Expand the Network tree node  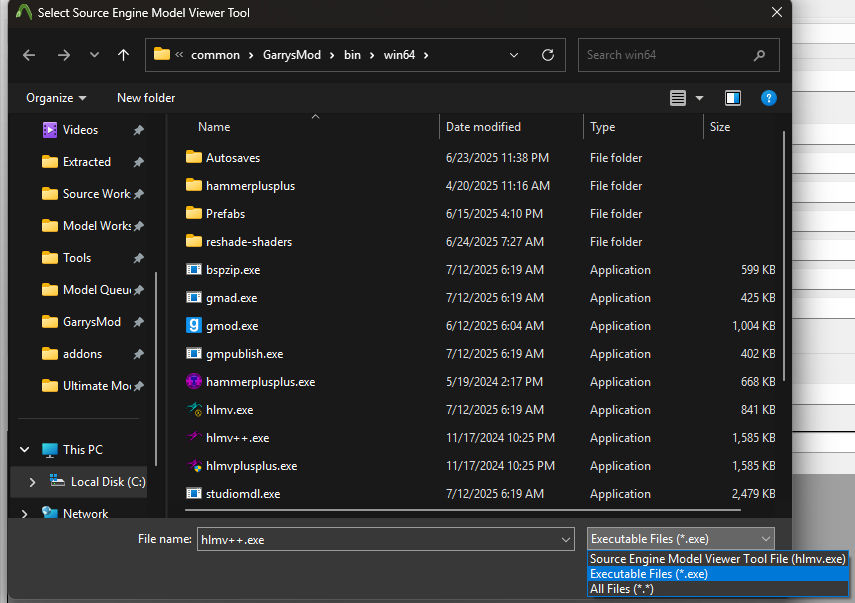[25, 514]
